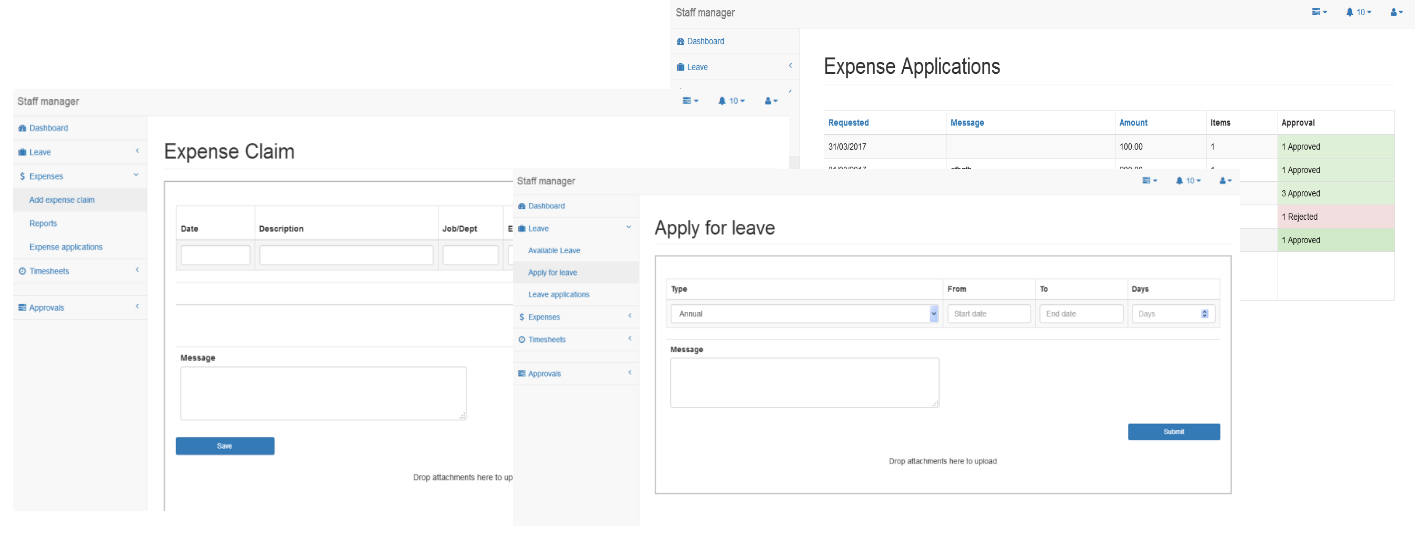
Task: Click Approvals icon in Apply for leave sidebar
Action: coord(521,374)
